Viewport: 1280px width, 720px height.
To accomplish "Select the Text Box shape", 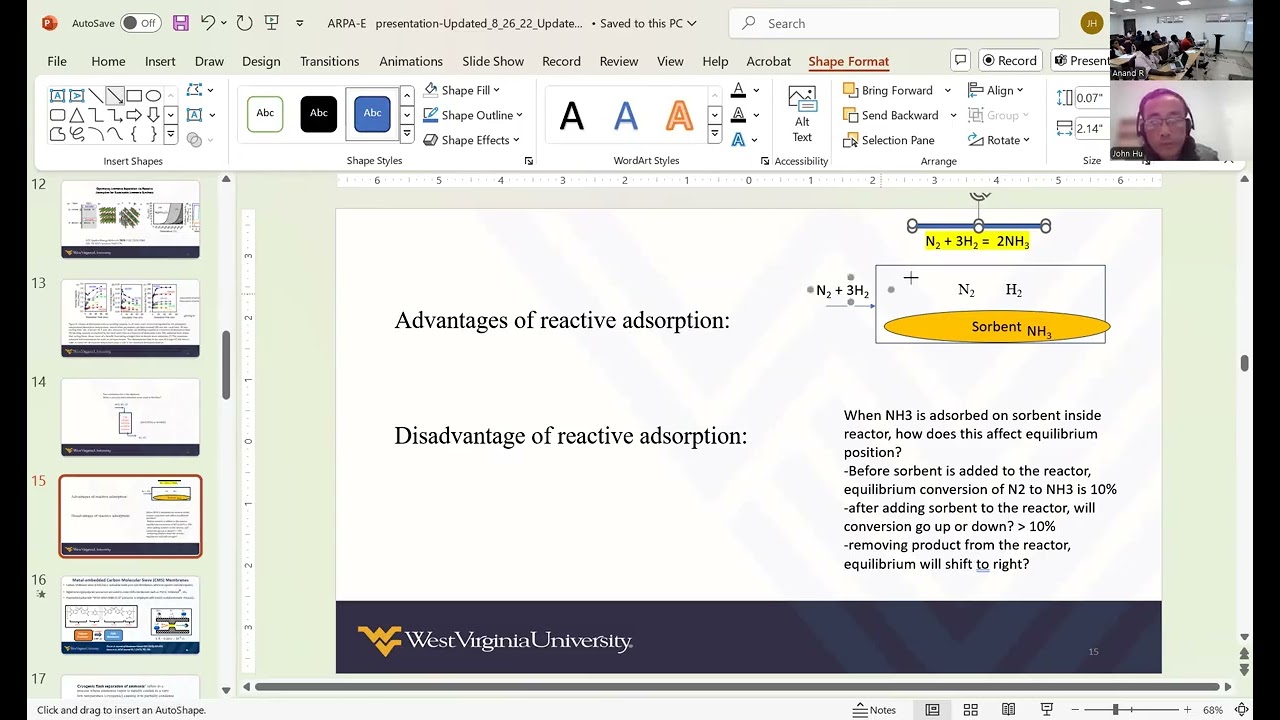I will [x=58, y=96].
